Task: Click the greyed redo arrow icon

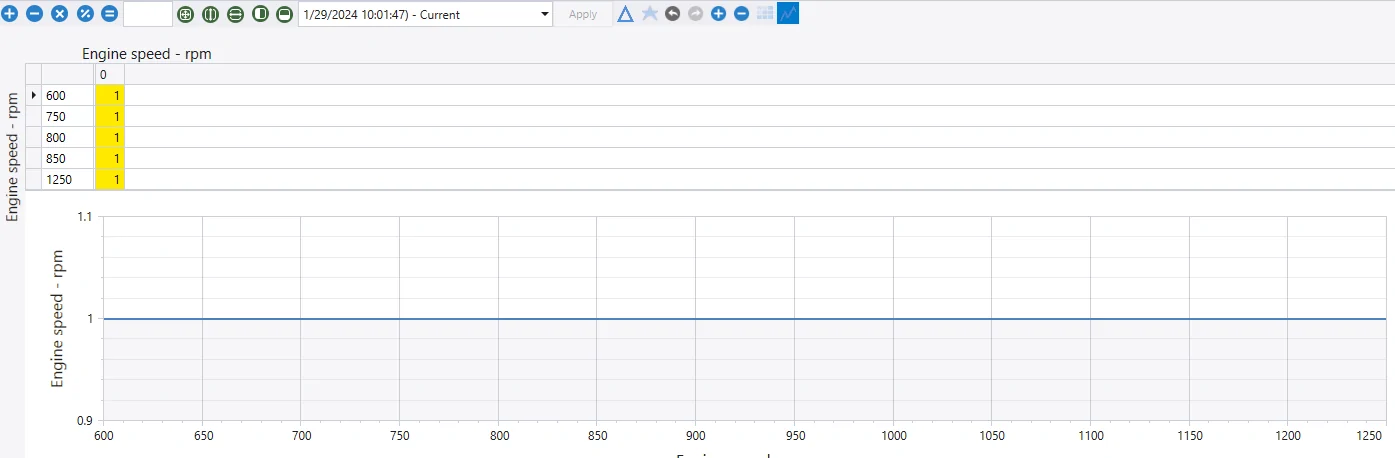Action: pos(696,14)
